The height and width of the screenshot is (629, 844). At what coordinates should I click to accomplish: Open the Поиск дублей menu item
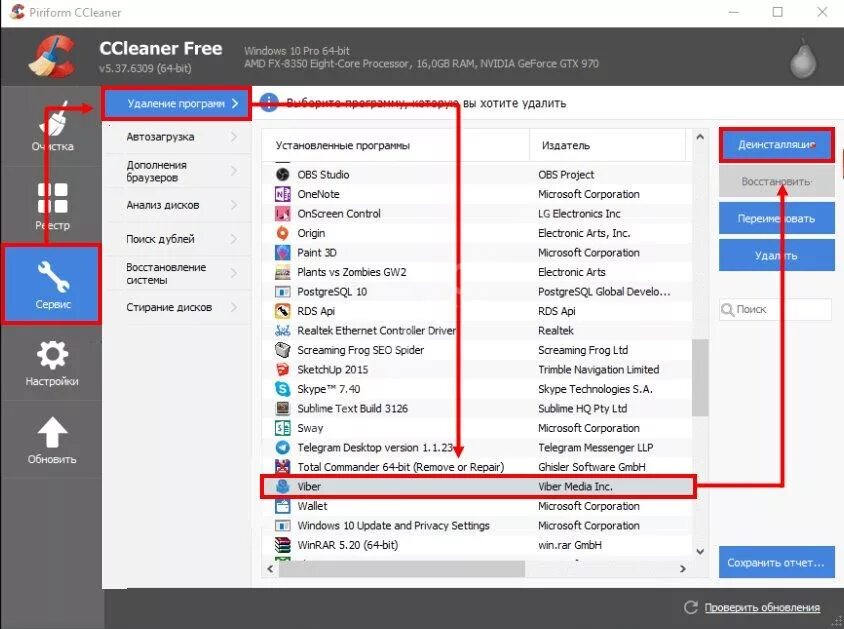[177, 239]
